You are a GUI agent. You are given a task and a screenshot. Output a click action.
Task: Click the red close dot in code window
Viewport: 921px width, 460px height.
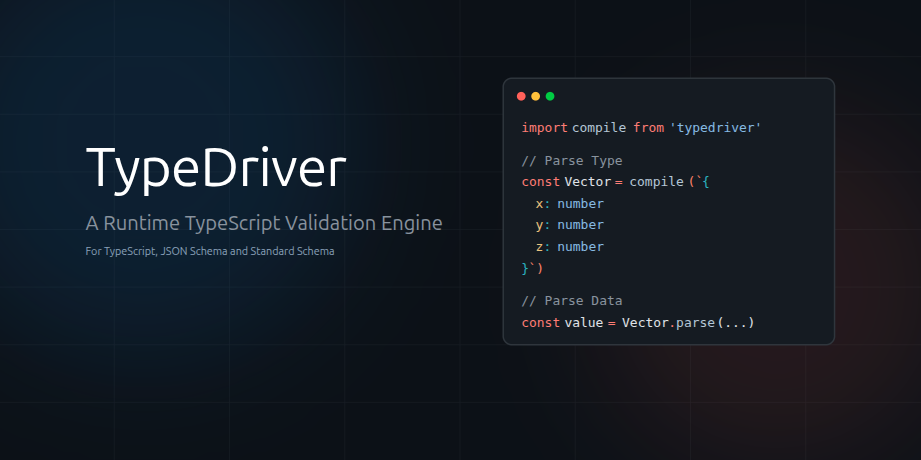(521, 96)
